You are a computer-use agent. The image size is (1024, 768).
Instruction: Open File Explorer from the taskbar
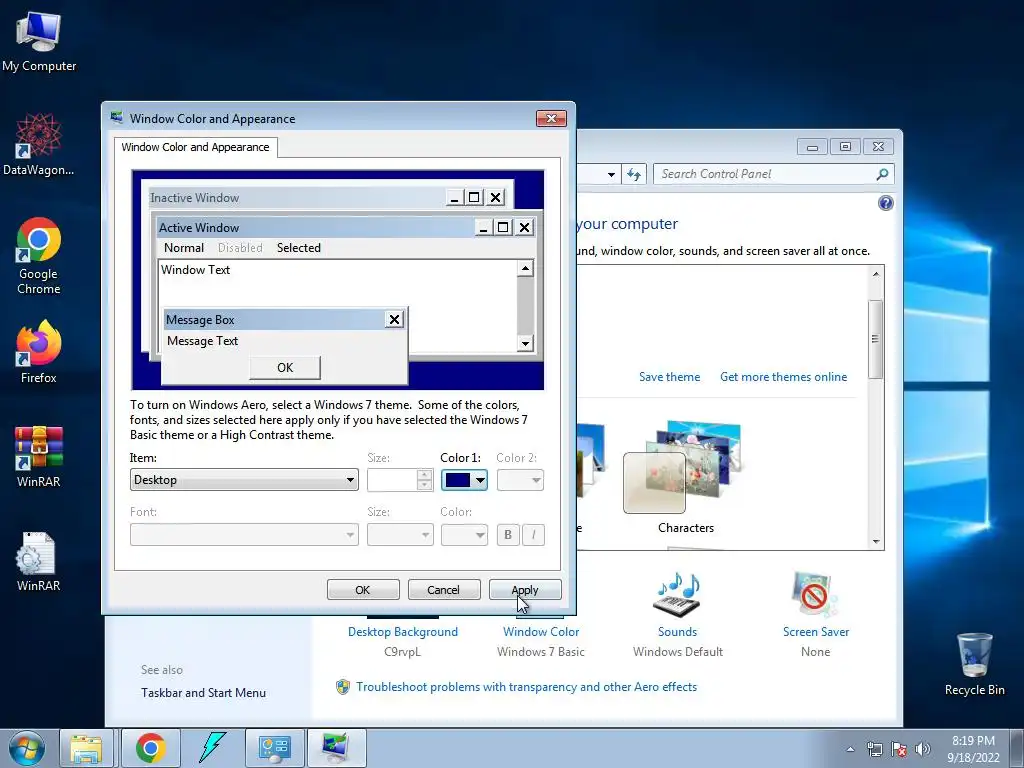click(86, 748)
